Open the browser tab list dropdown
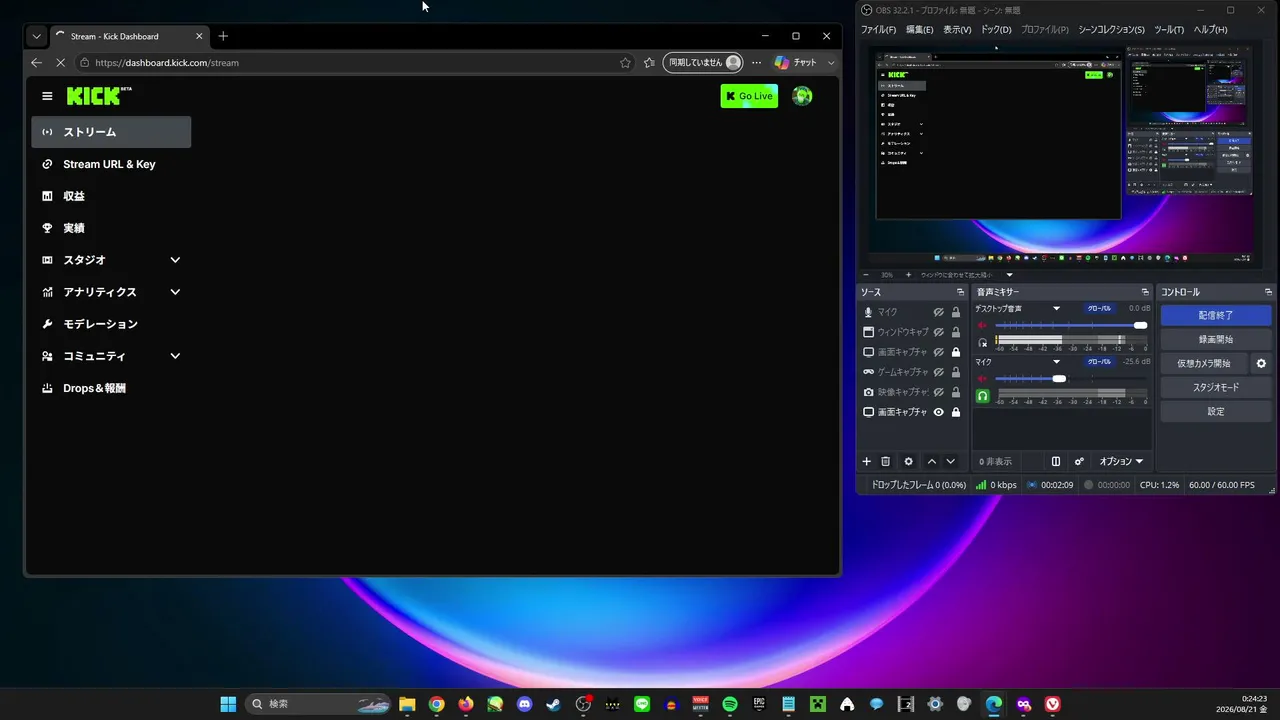The height and width of the screenshot is (720, 1280). [x=37, y=36]
